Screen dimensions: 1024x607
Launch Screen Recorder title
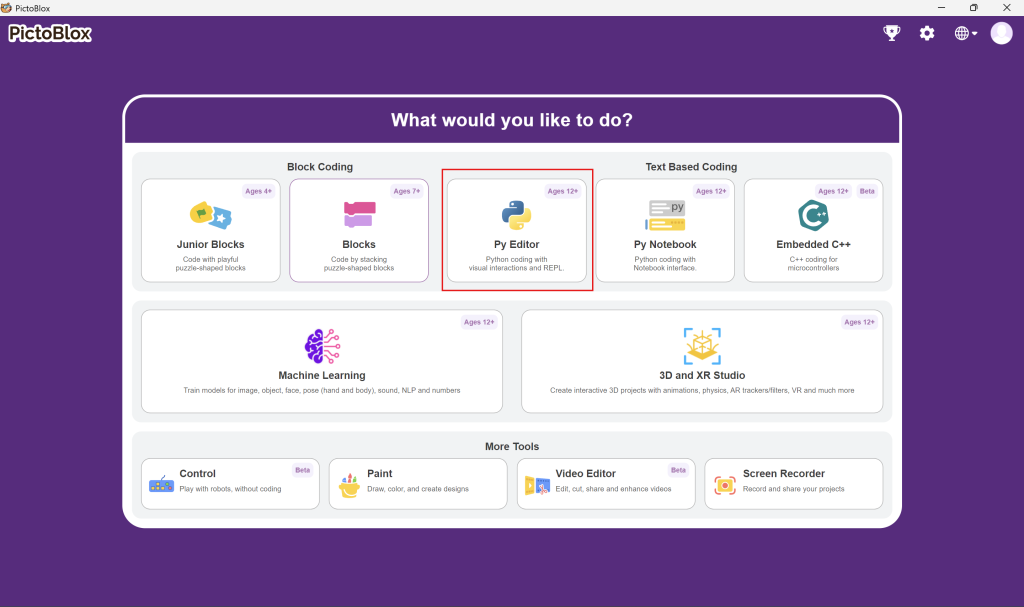click(784, 474)
